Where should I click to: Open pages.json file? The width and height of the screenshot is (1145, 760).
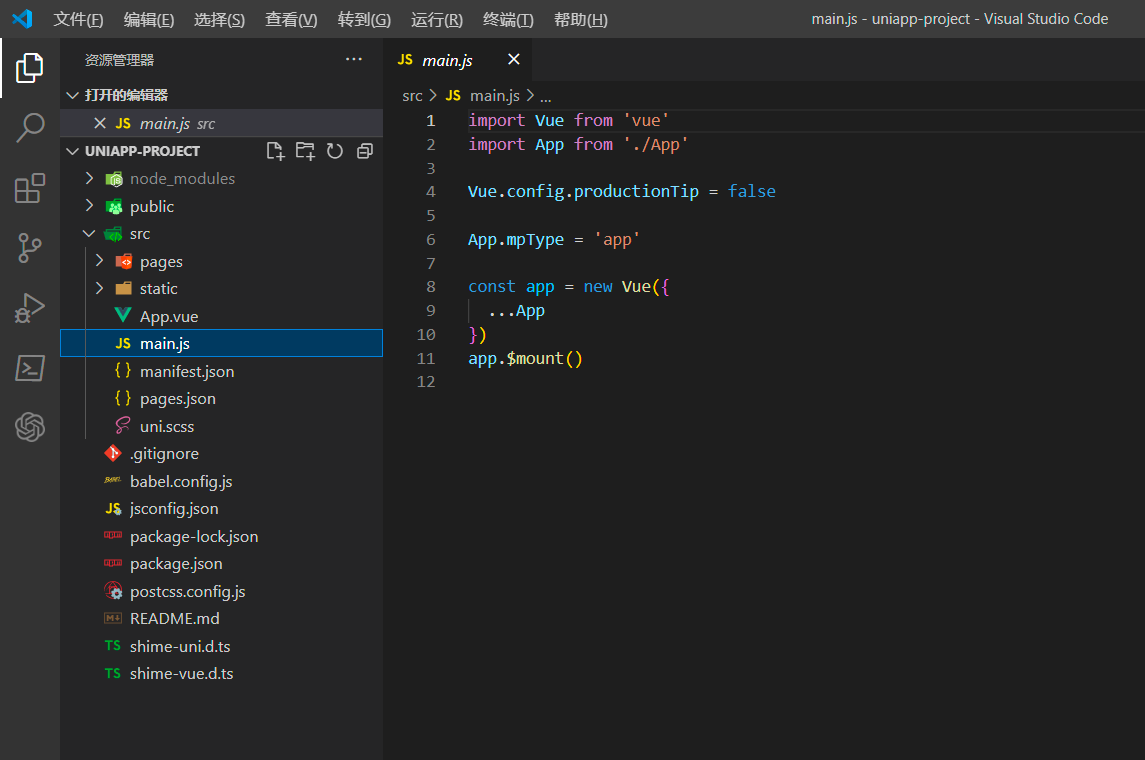[221, 399]
